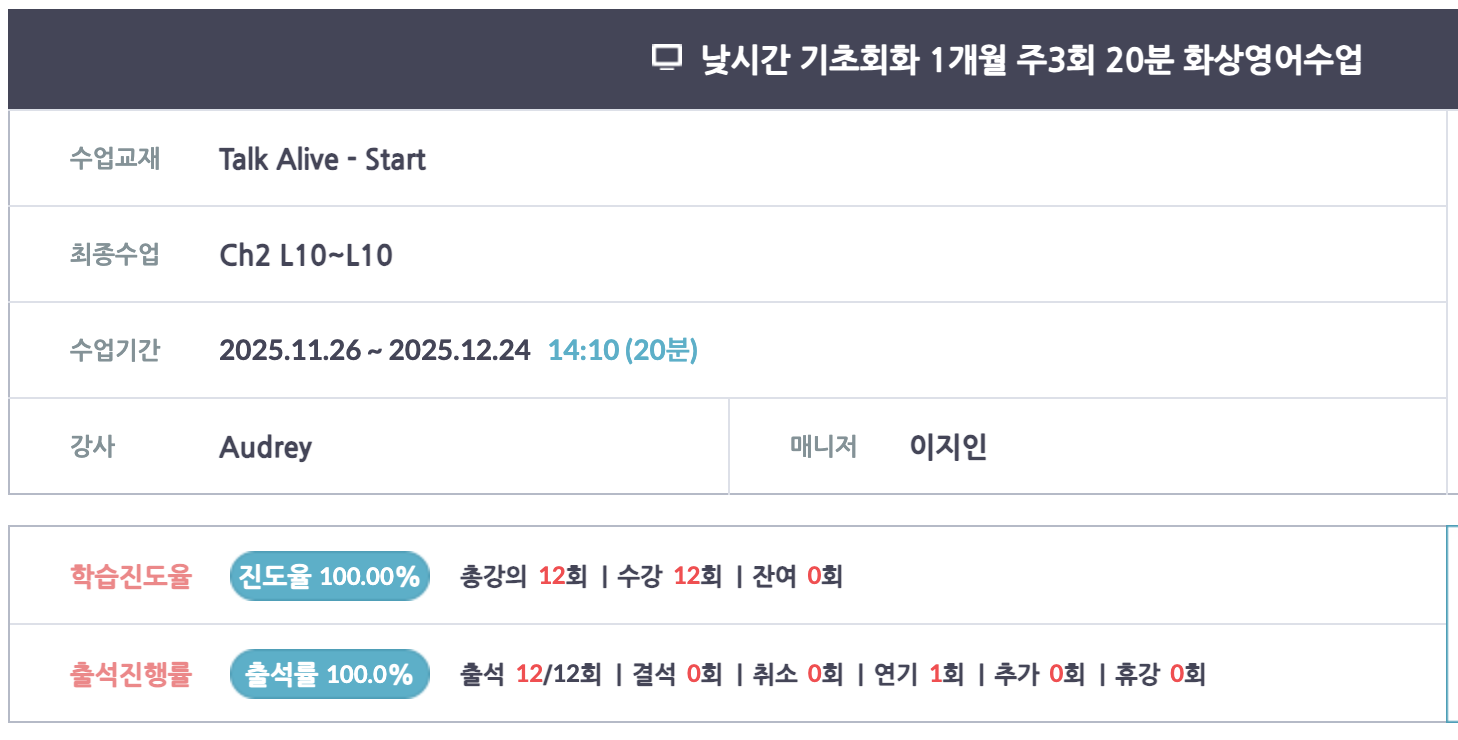
Task: Click the 최종수업 label
Action: [x=114, y=255]
